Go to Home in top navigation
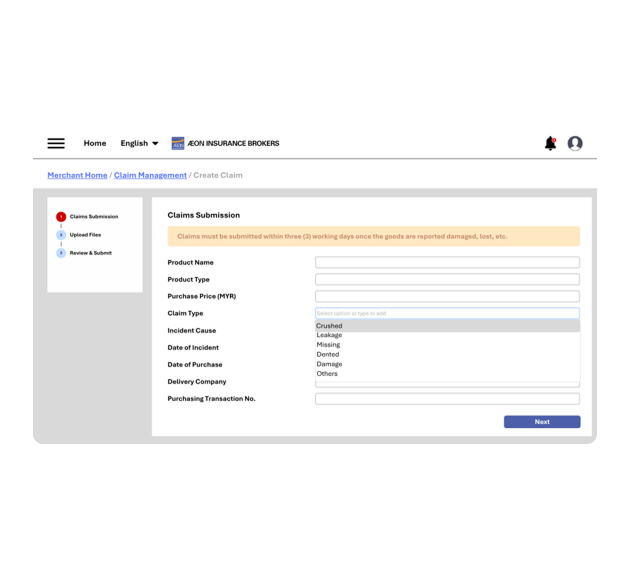The image size is (630, 570). coord(95,143)
